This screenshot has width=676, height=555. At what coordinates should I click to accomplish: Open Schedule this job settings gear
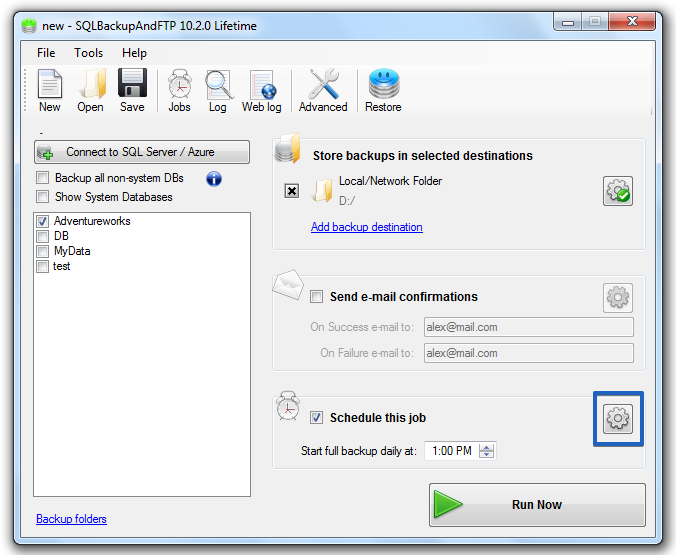(618, 418)
